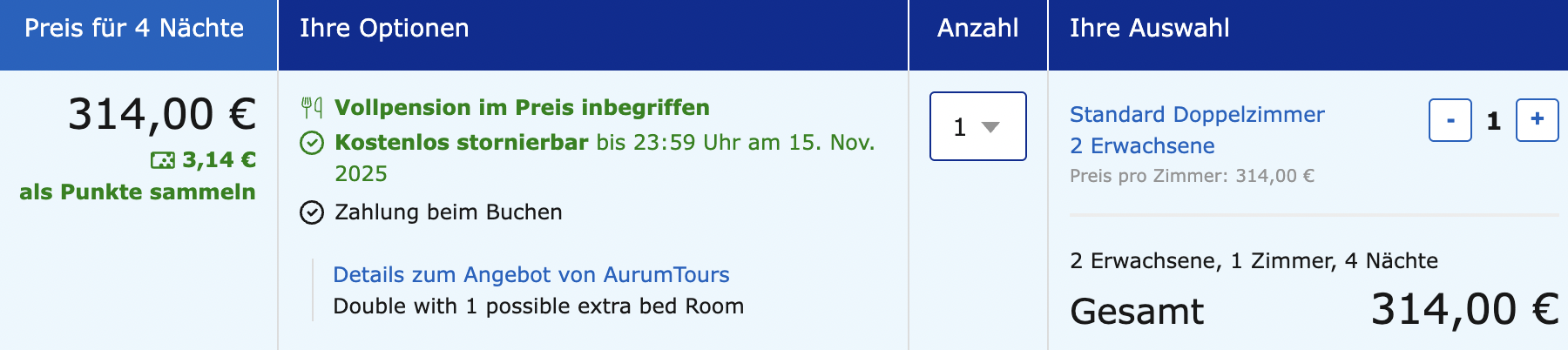Click the Ihre Optionen column header
The image size is (1568, 350).
coord(384,28)
